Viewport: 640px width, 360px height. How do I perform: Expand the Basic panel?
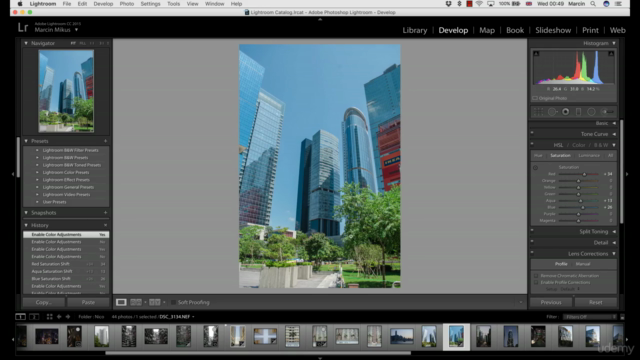click(x=614, y=123)
